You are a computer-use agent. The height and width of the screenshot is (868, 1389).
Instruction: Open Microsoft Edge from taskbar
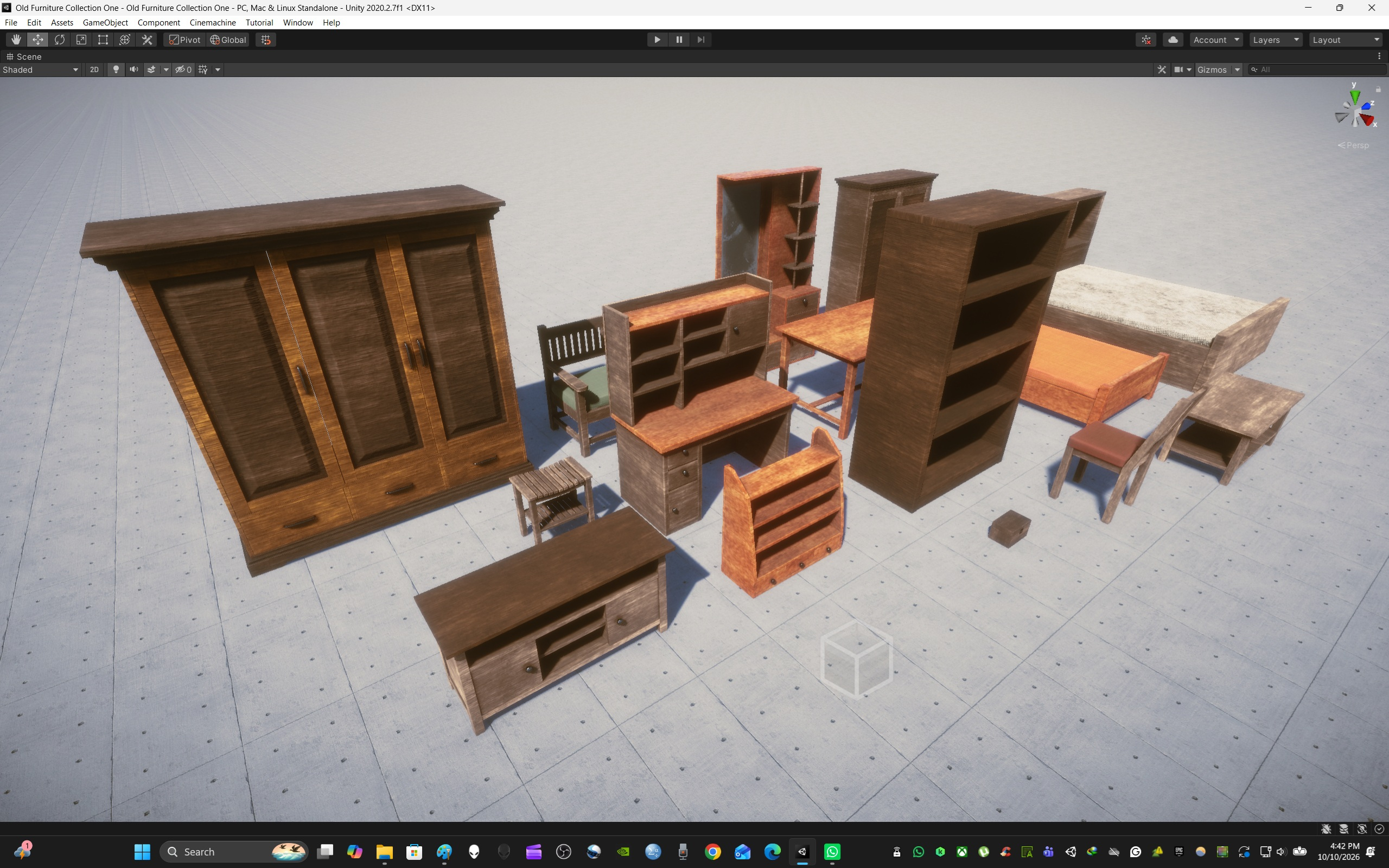pyautogui.click(x=773, y=852)
